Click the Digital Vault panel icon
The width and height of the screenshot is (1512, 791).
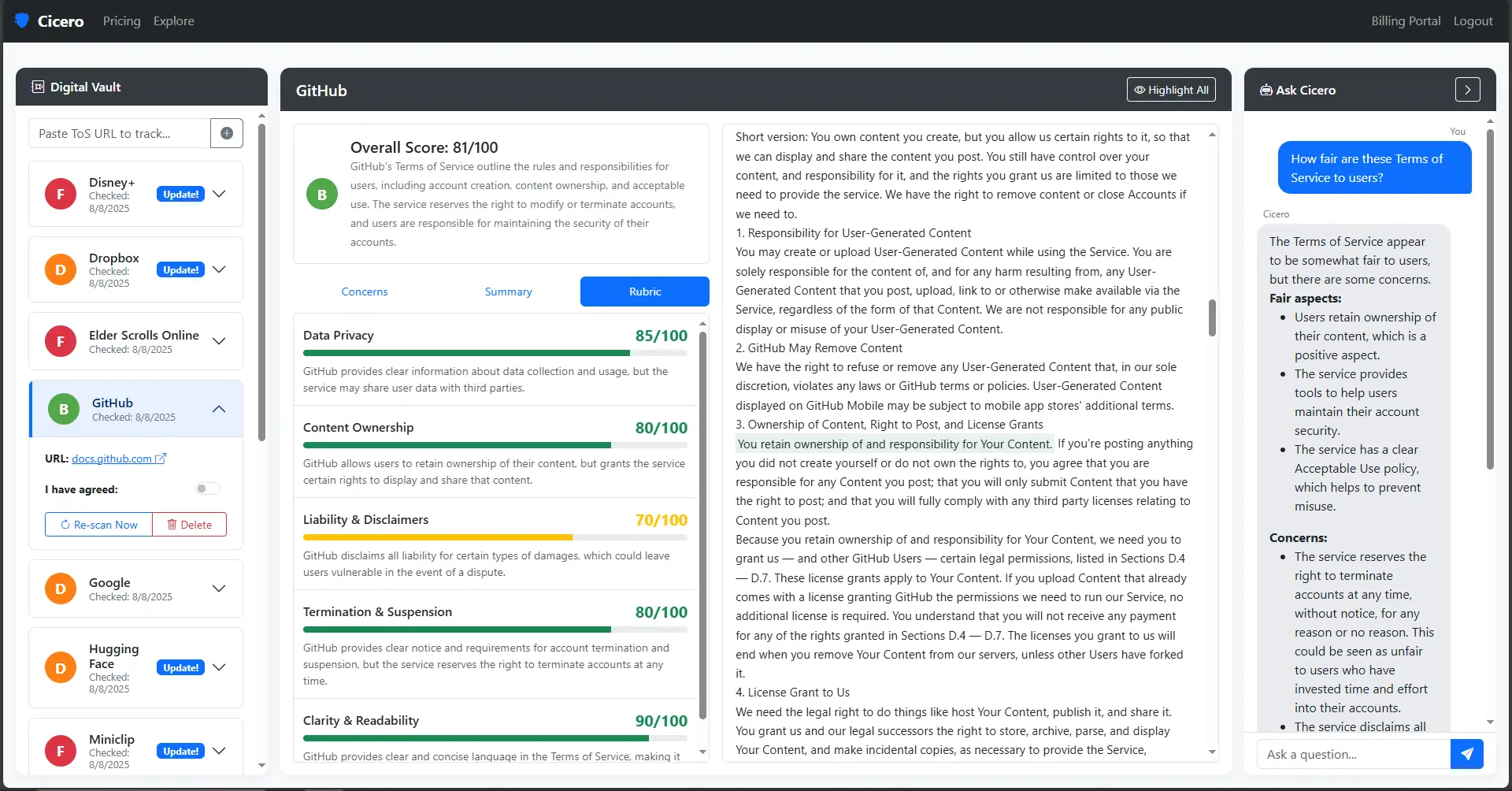pyautogui.click(x=38, y=87)
